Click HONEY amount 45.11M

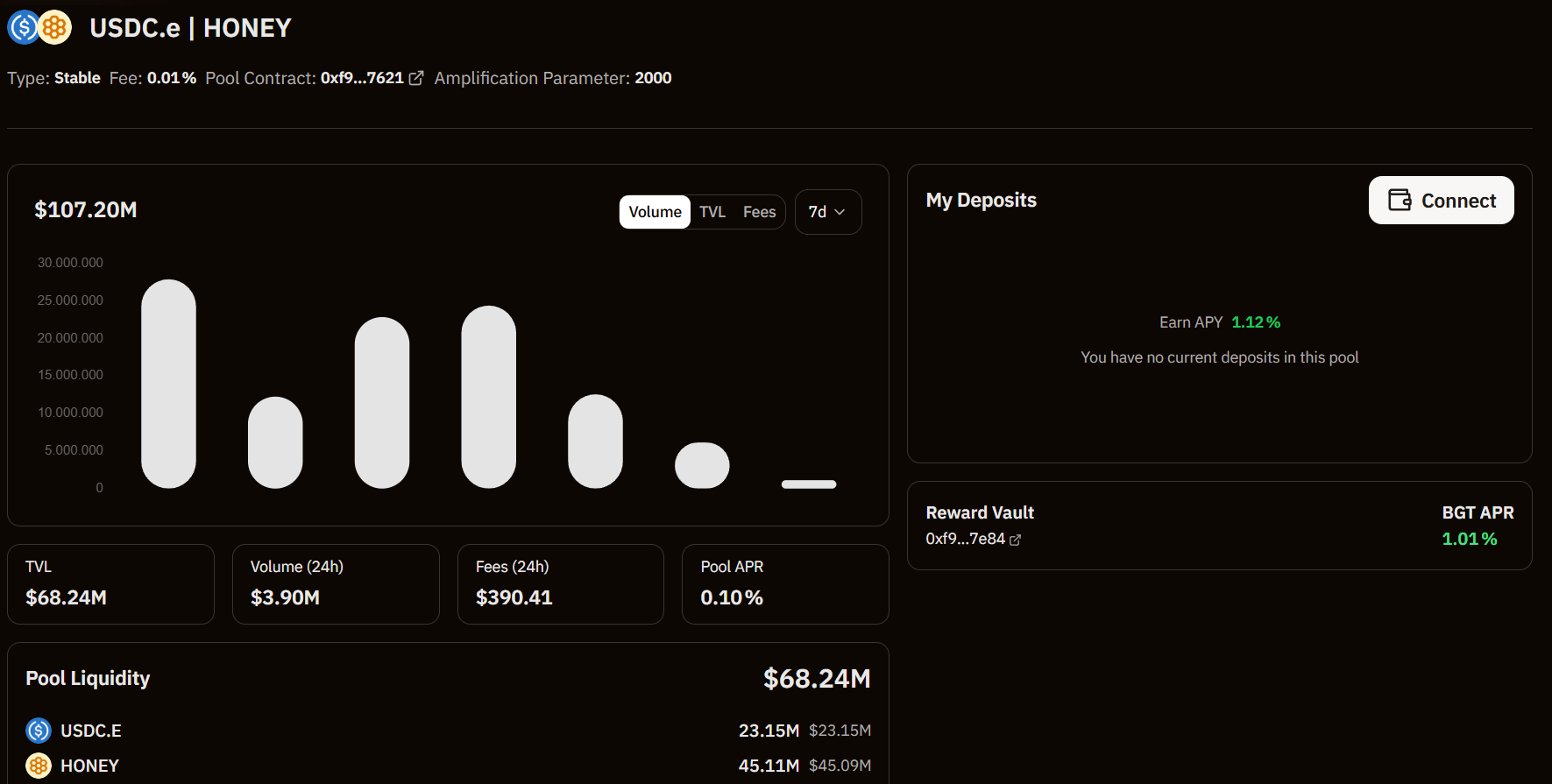[769, 766]
